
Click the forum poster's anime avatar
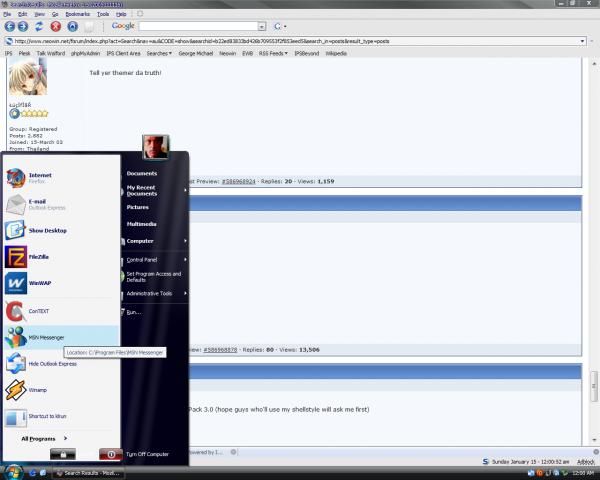pyautogui.click(x=28, y=76)
